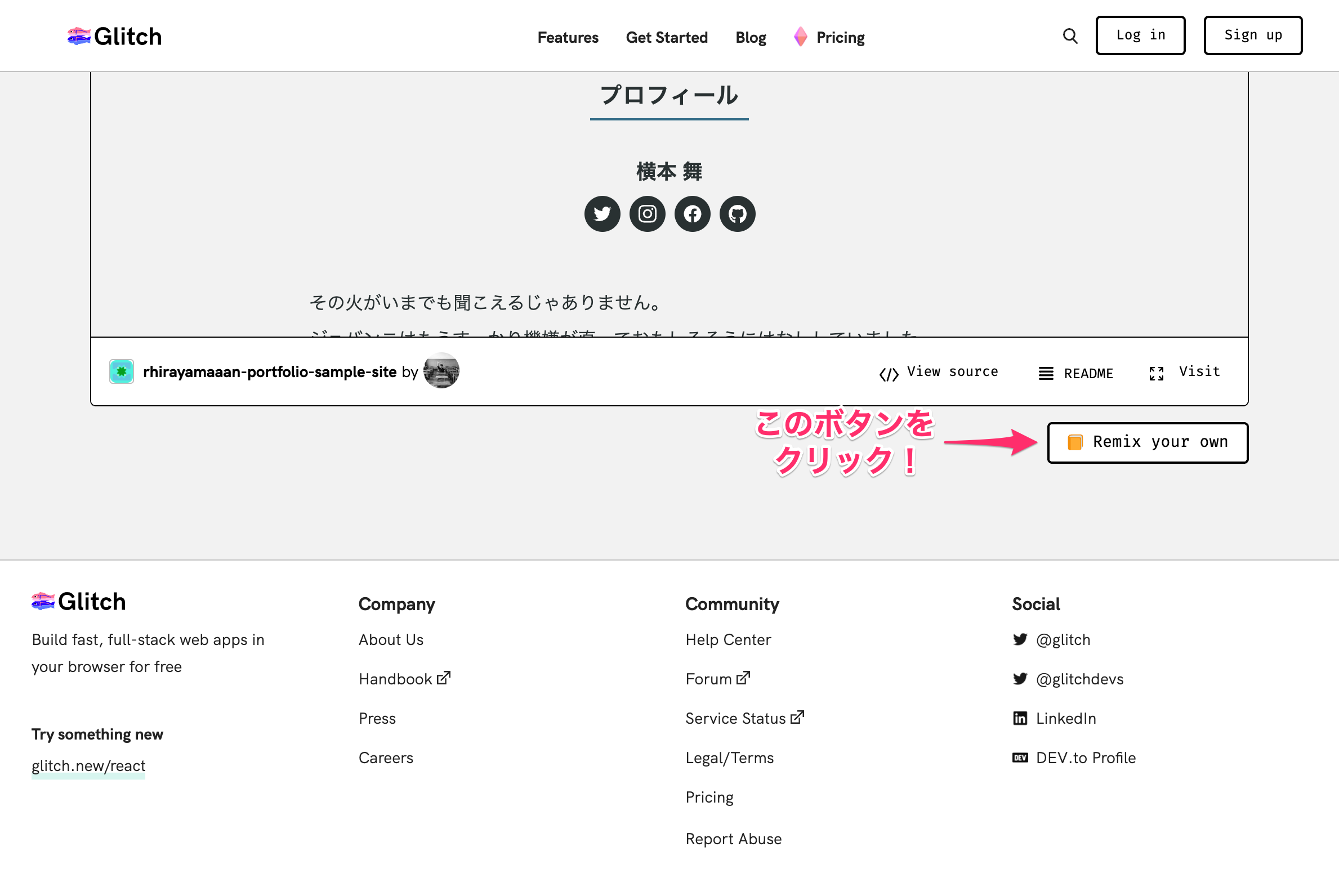Open the Features menu item
Screen dimensions: 1339x896
[x=568, y=37]
